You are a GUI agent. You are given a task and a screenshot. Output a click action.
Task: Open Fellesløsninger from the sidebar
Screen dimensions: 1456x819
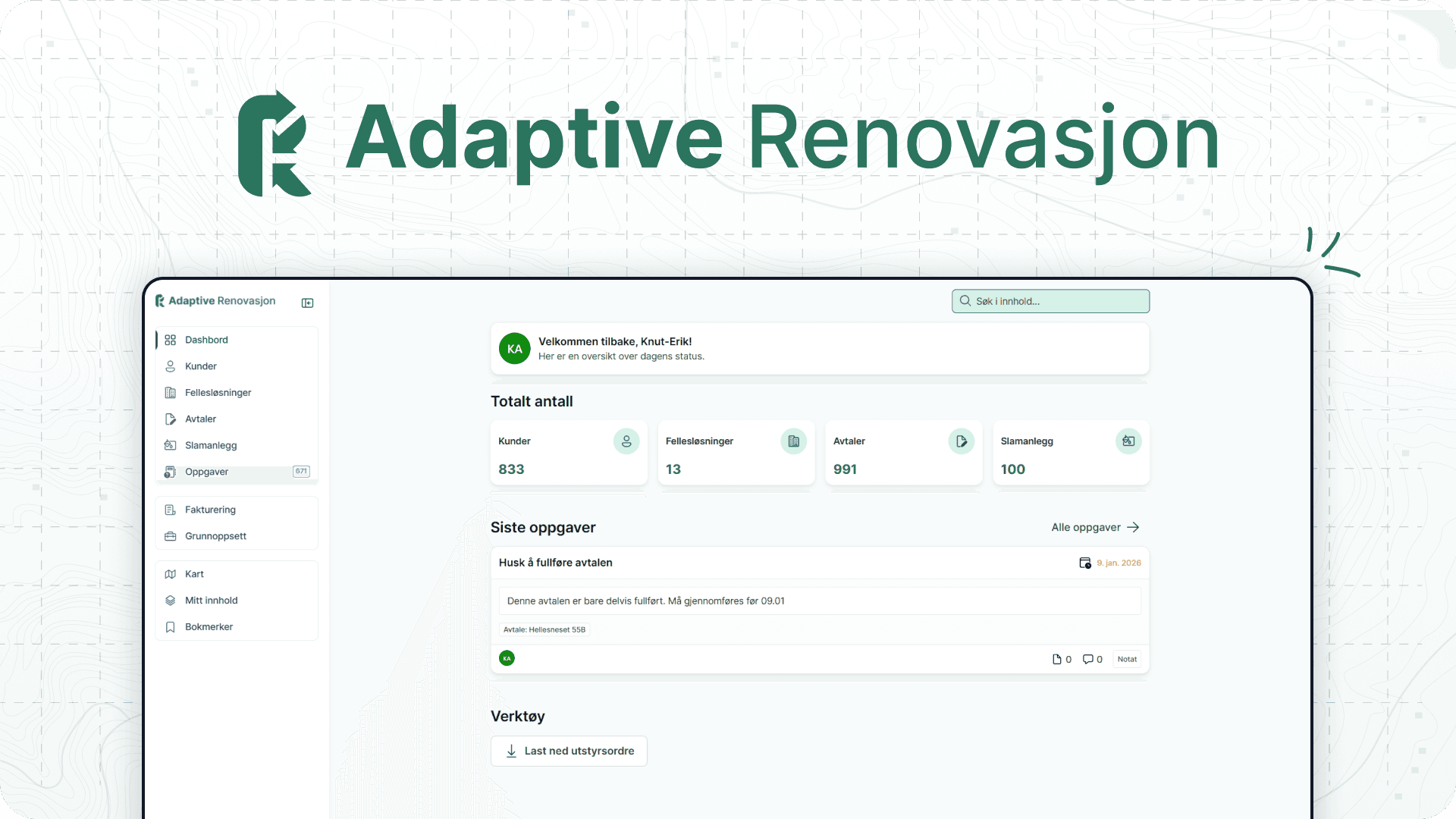[x=218, y=393]
